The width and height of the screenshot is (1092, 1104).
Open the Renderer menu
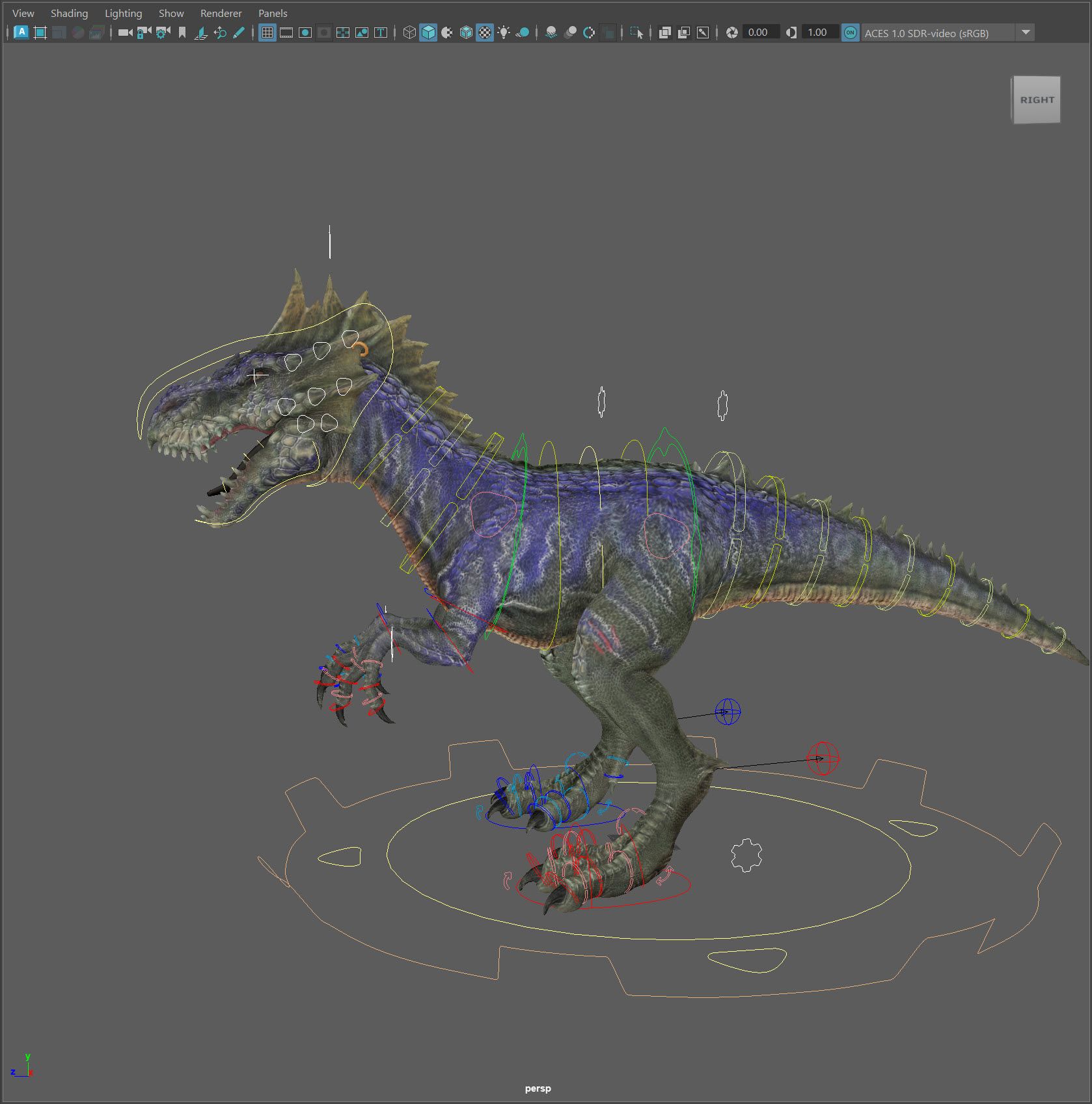[221, 13]
